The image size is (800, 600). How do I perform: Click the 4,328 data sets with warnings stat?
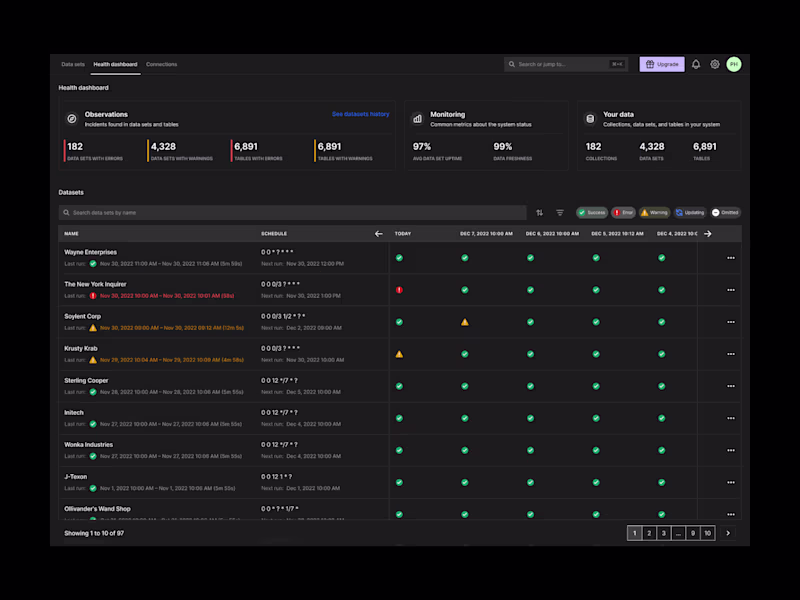pyautogui.click(x=181, y=151)
